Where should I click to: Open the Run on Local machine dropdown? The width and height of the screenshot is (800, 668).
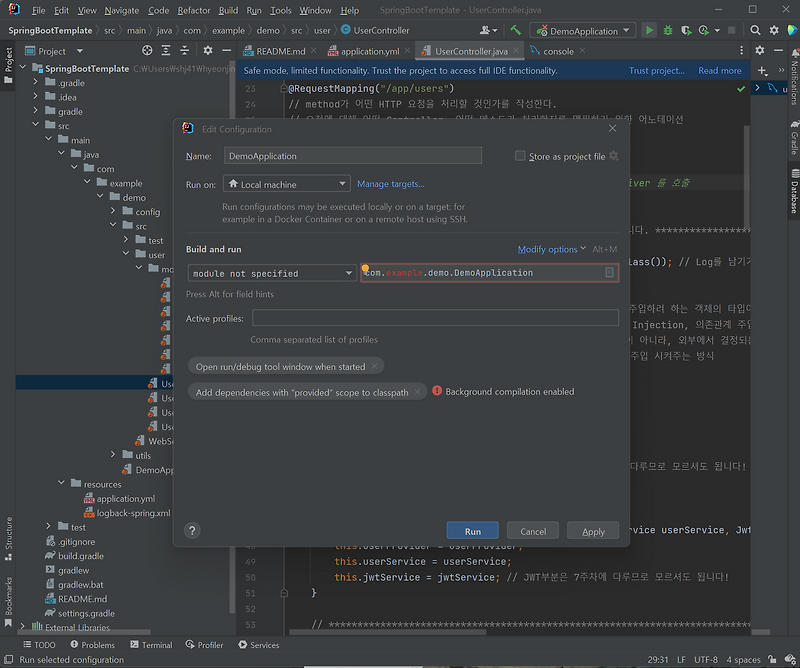(286, 184)
